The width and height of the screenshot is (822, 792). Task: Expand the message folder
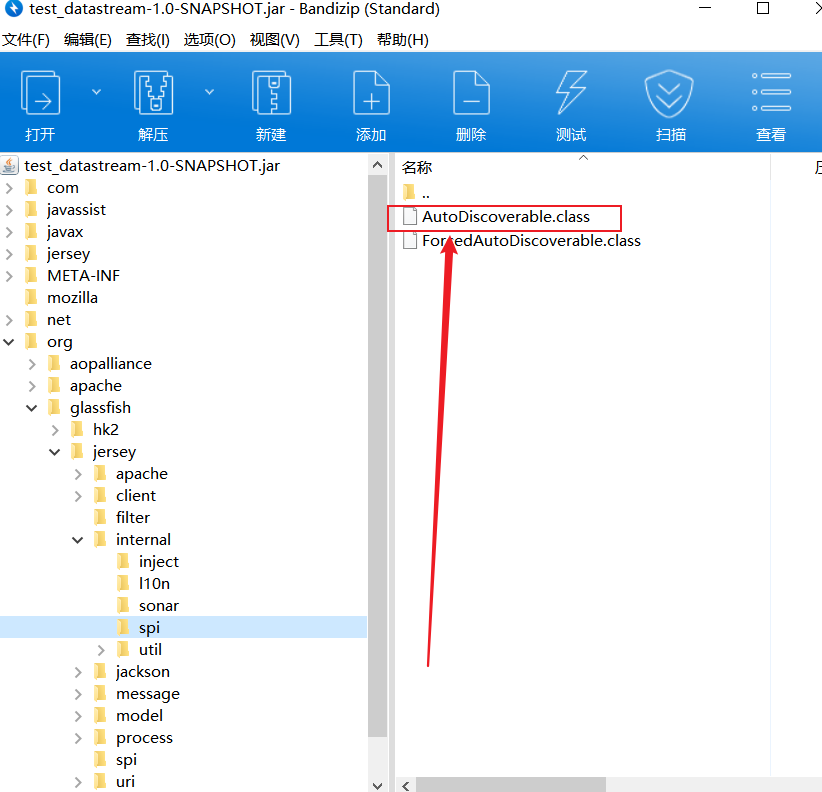pos(78,694)
